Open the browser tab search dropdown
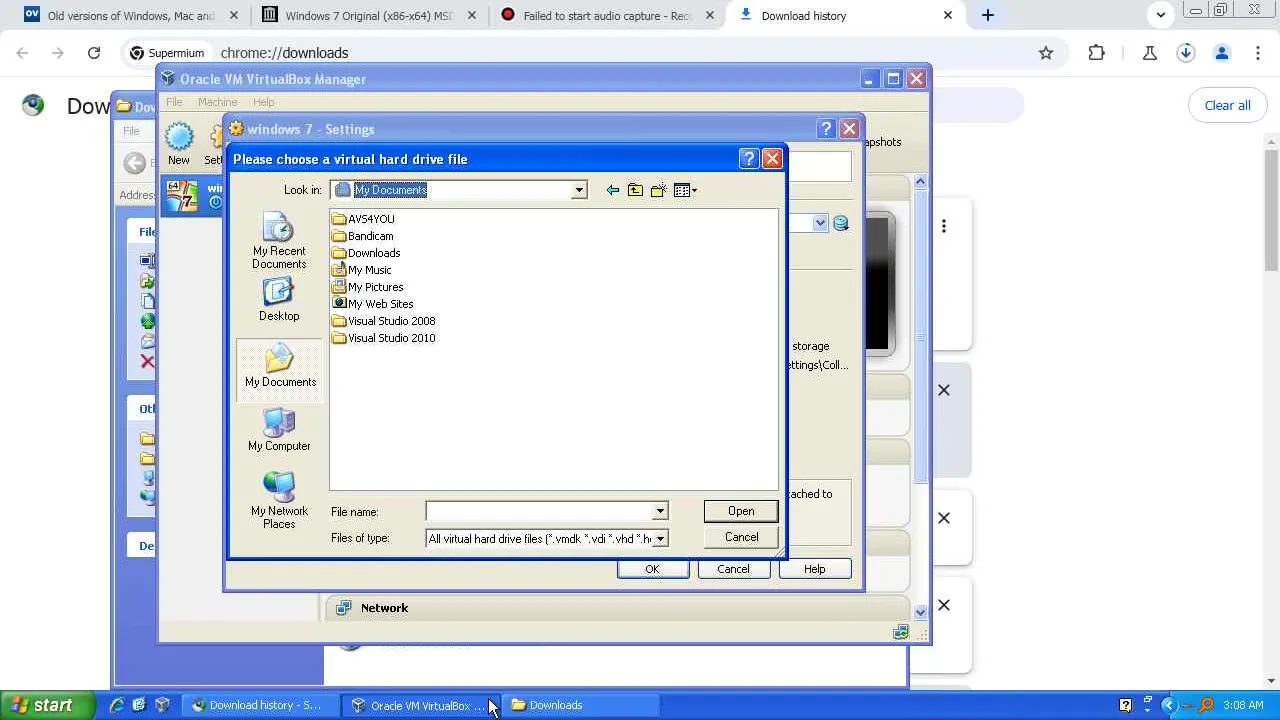The width and height of the screenshot is (1280, 720). pos(1161,15)
